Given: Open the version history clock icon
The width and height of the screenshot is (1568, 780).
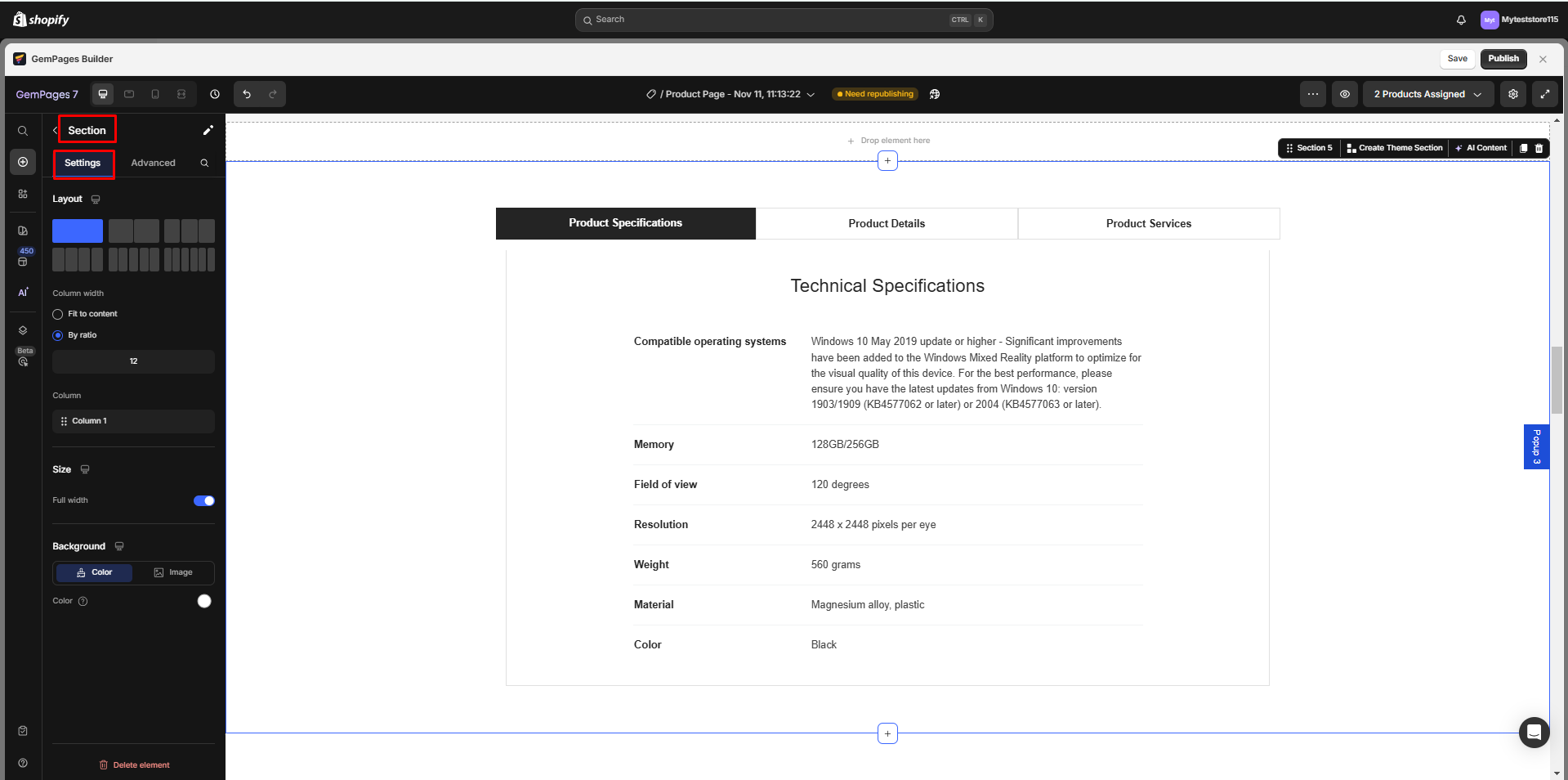Looking at the screenshot, I should [x=215, y=94].
